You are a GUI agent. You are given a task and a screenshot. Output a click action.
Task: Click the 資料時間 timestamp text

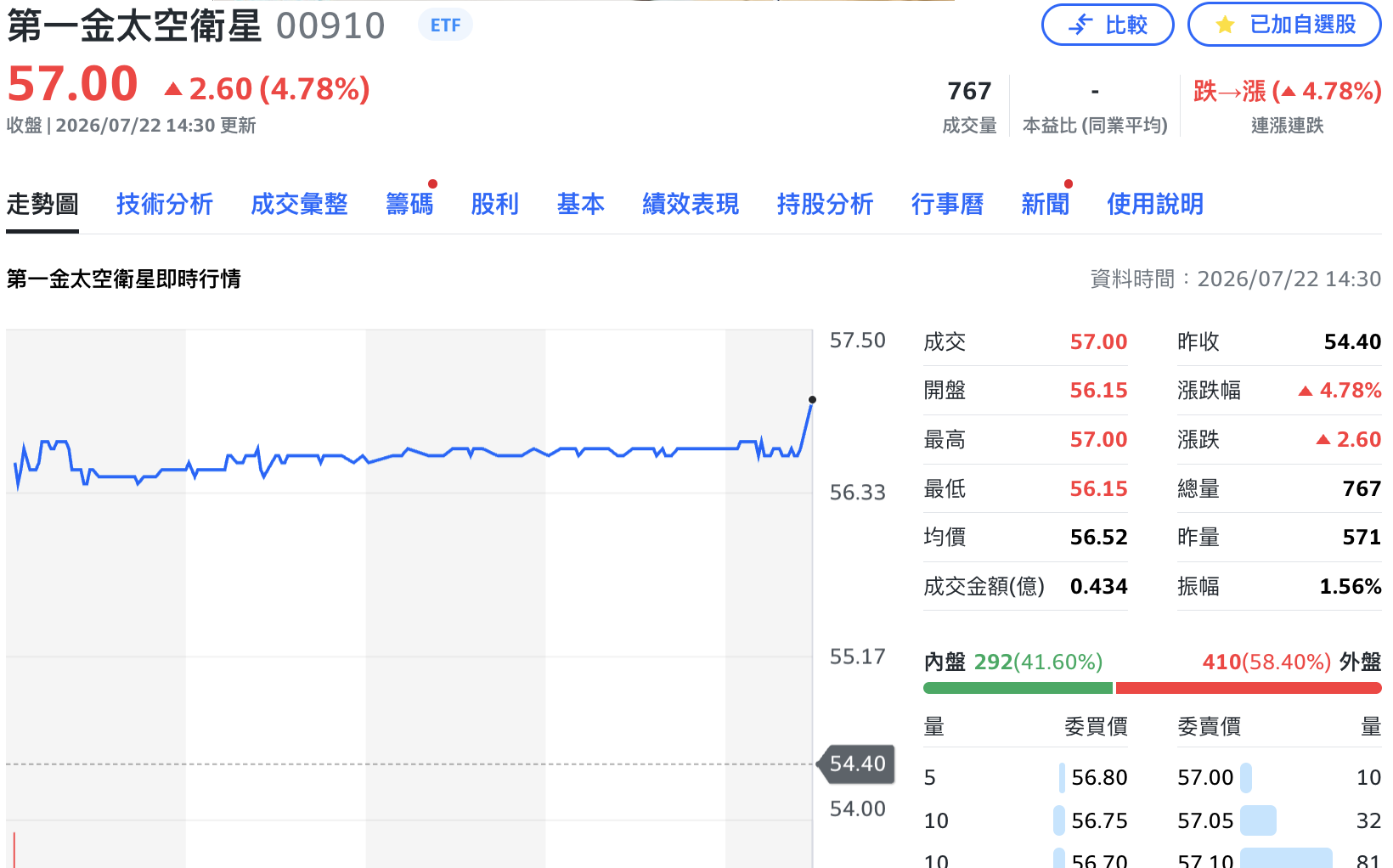(1236, 279)
